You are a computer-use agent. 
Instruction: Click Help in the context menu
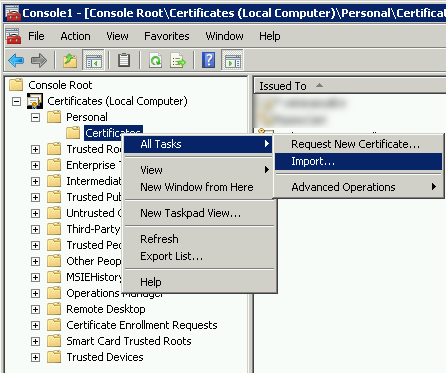click(x=199, y=282)
